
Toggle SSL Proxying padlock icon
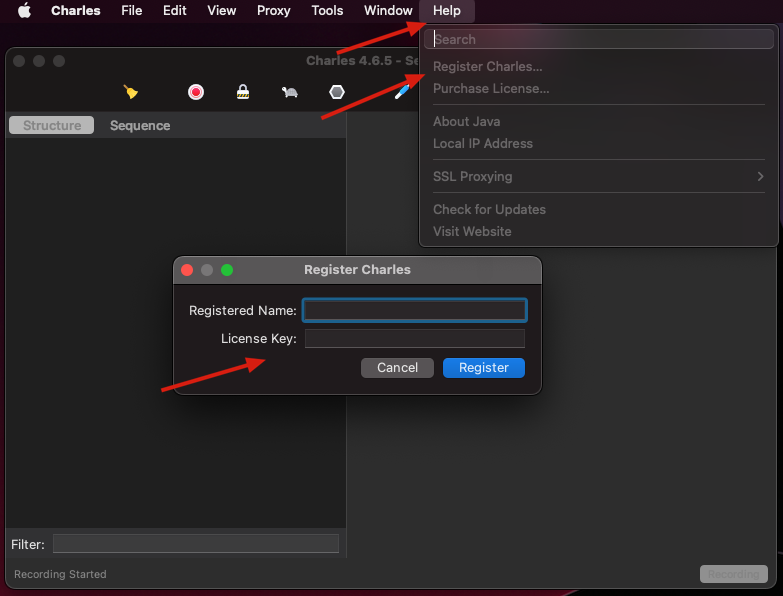(243, 92)
